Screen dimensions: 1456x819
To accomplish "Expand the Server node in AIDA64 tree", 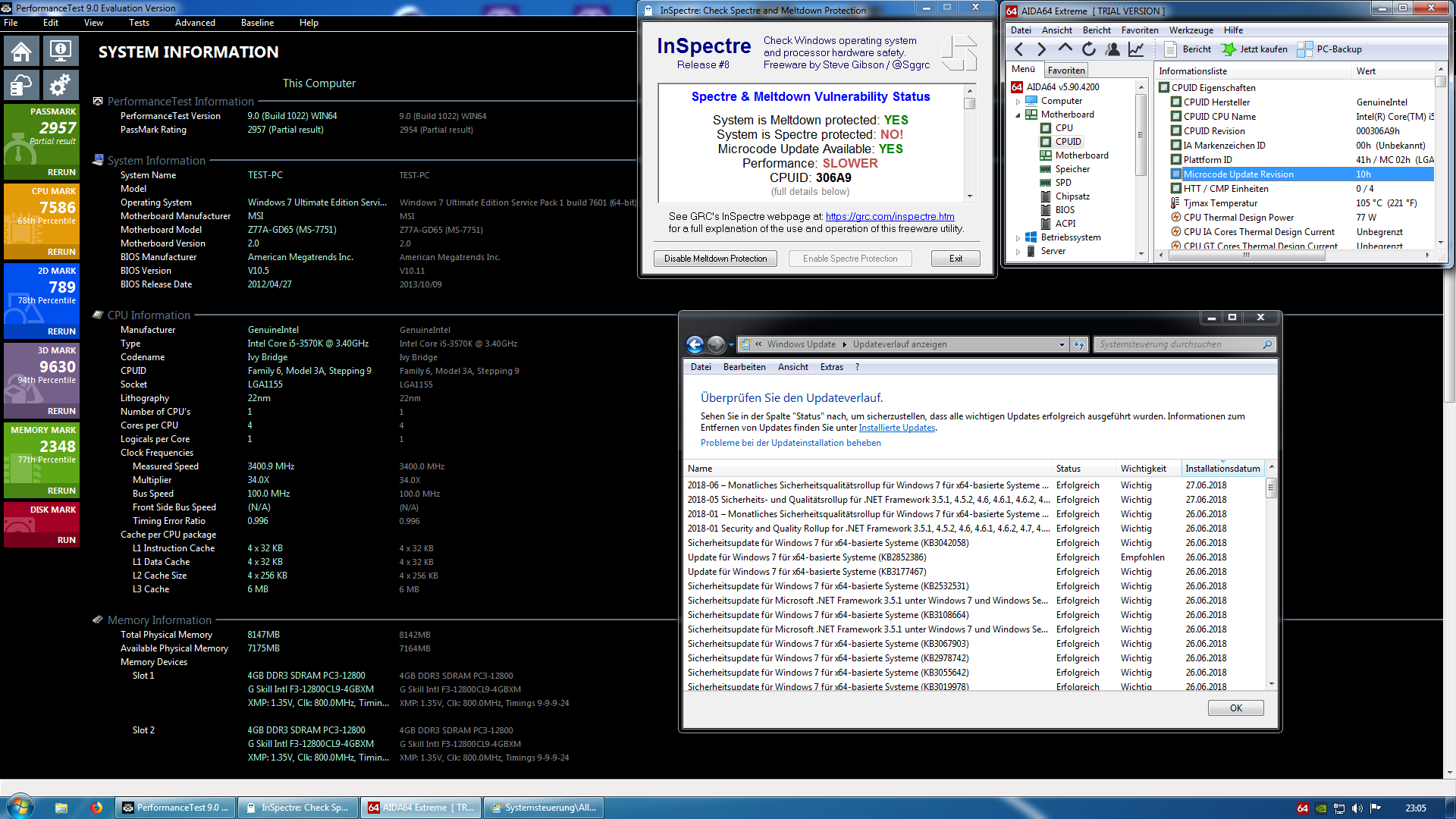I will 1018,252.
